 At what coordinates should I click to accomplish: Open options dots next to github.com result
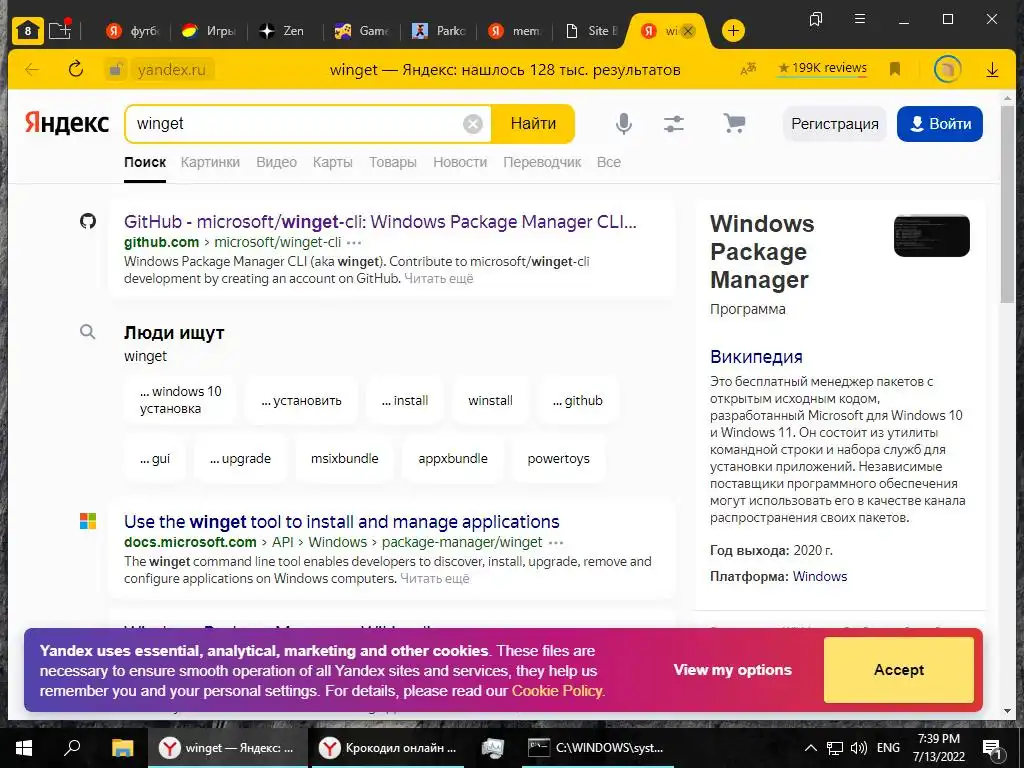[354, 242]
